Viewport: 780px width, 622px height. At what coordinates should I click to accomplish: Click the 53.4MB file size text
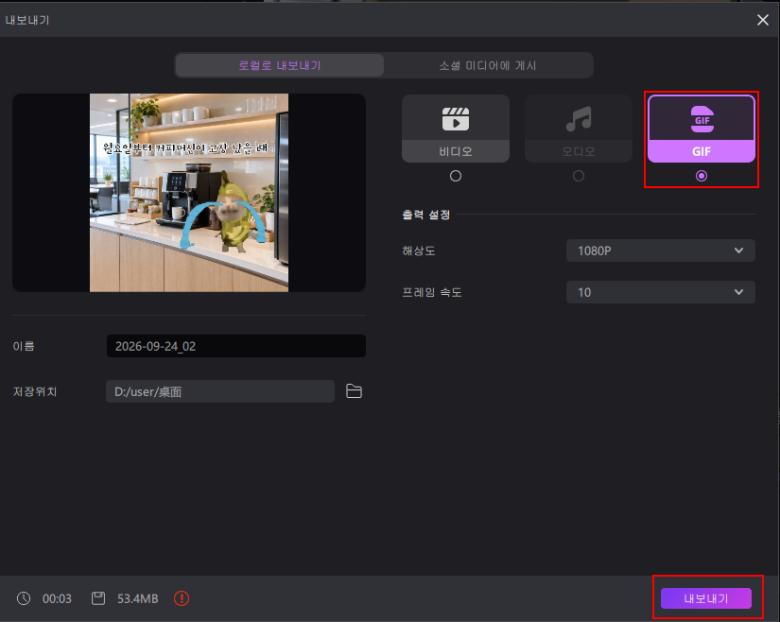[138, 599]
